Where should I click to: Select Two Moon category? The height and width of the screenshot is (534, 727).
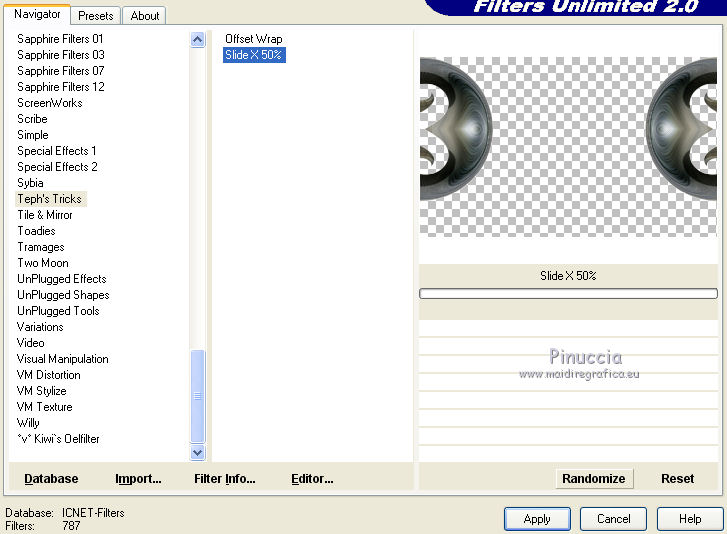point(43,263)
